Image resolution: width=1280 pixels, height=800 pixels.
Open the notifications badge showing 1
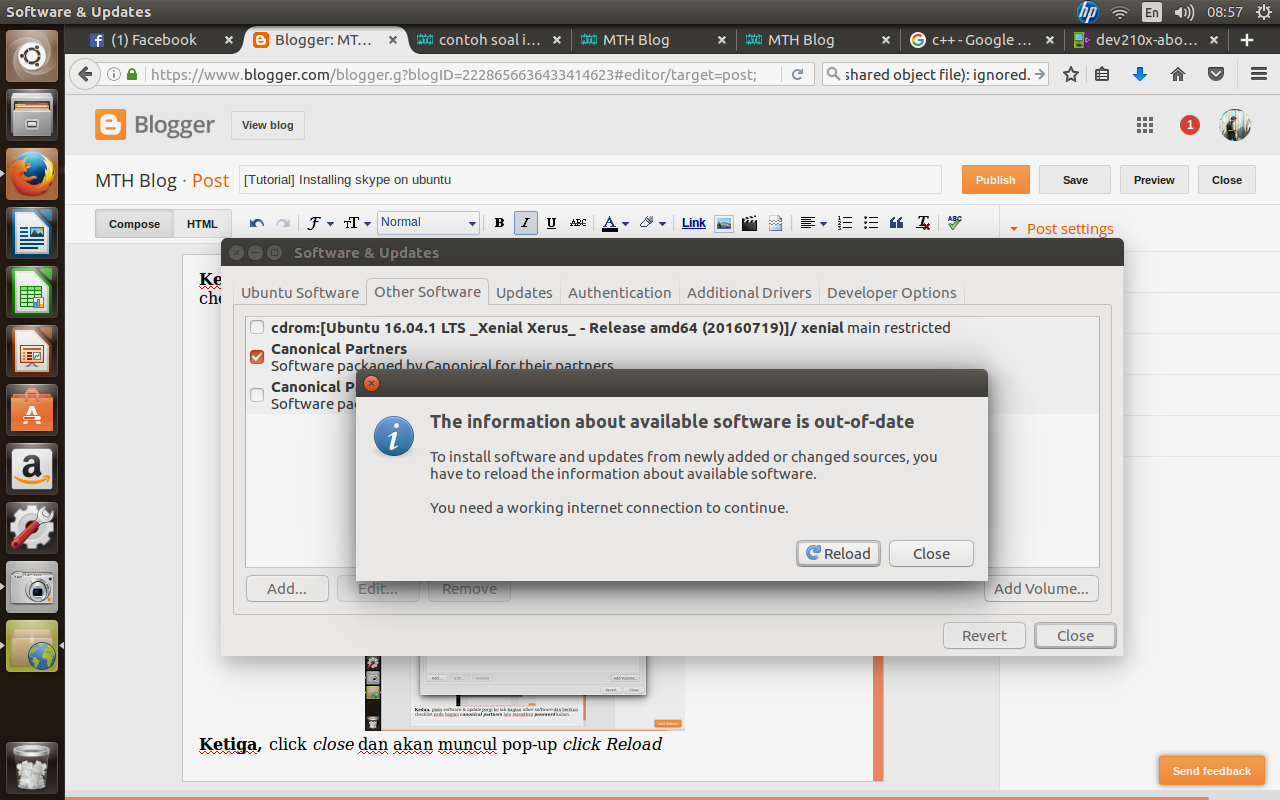(1189, 125)
